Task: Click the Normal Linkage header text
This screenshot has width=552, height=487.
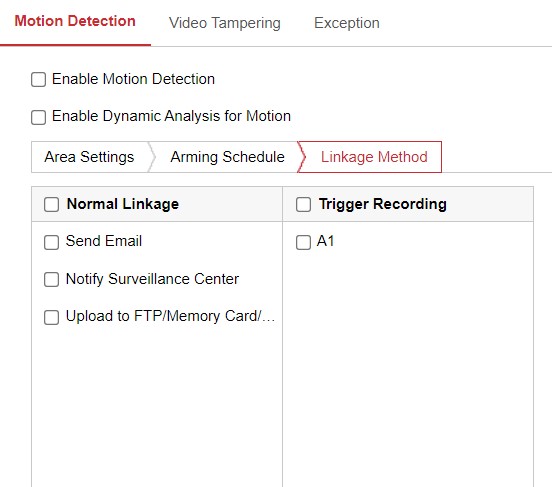Action: coord(123,204)
